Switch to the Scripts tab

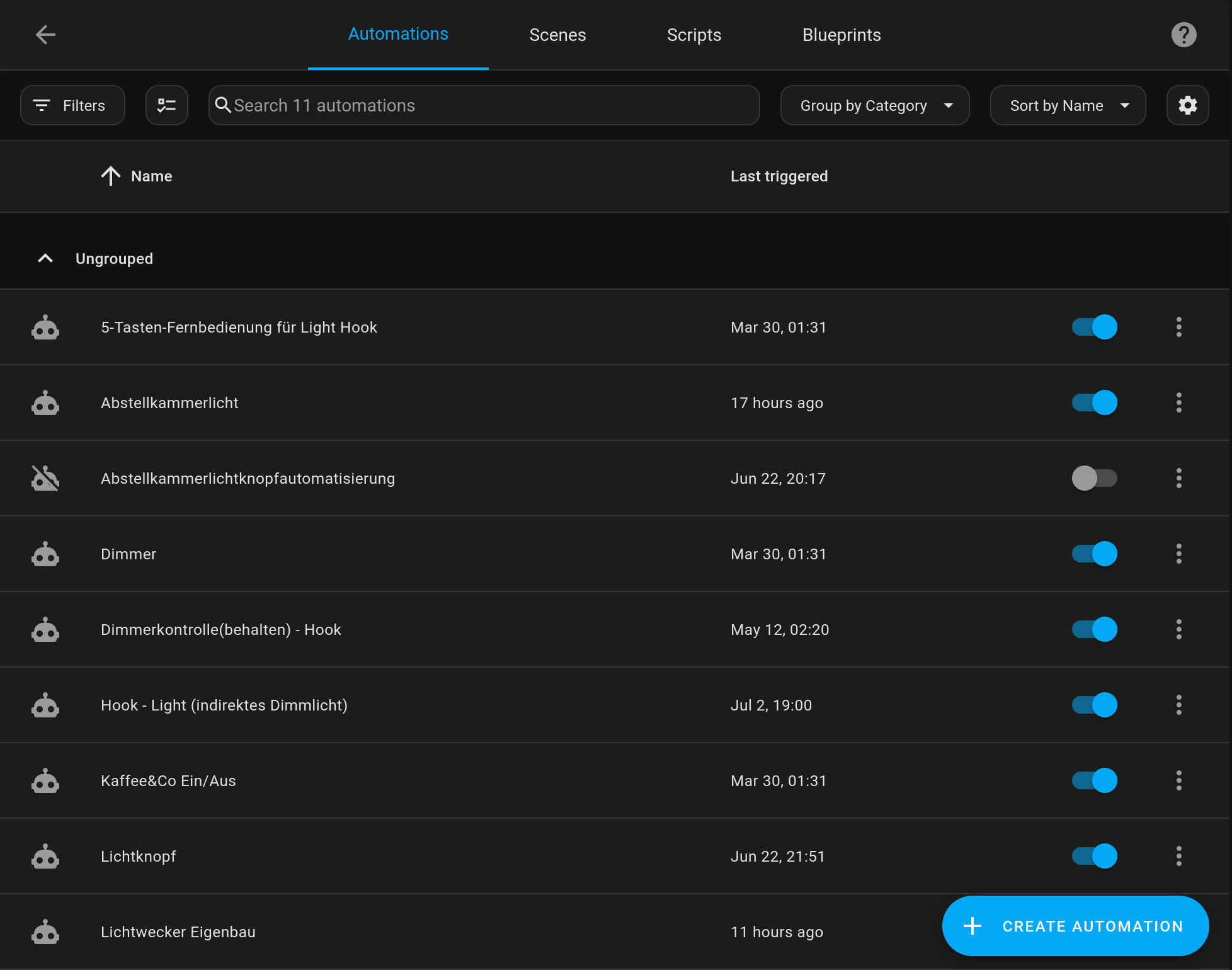click(694, 35)
